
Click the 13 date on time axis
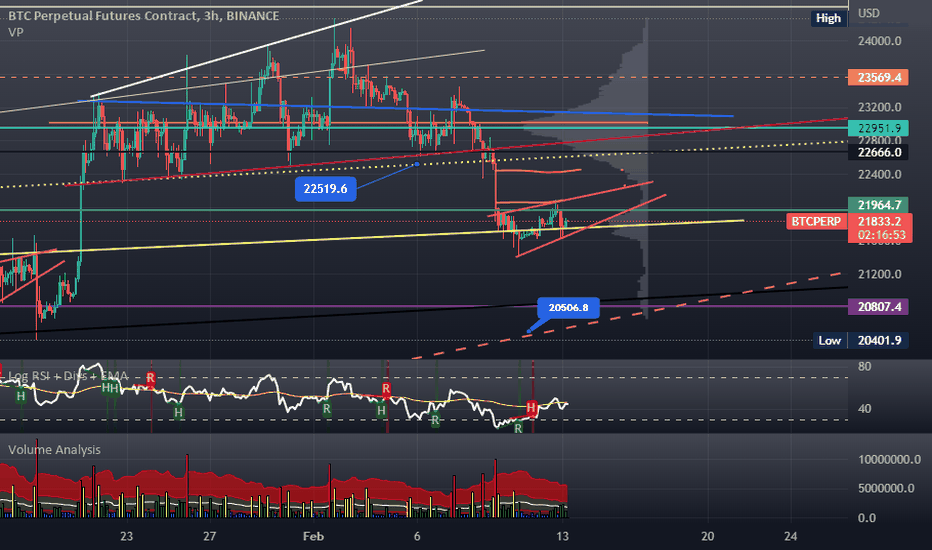pyautogui.click(x=562, y=536)
